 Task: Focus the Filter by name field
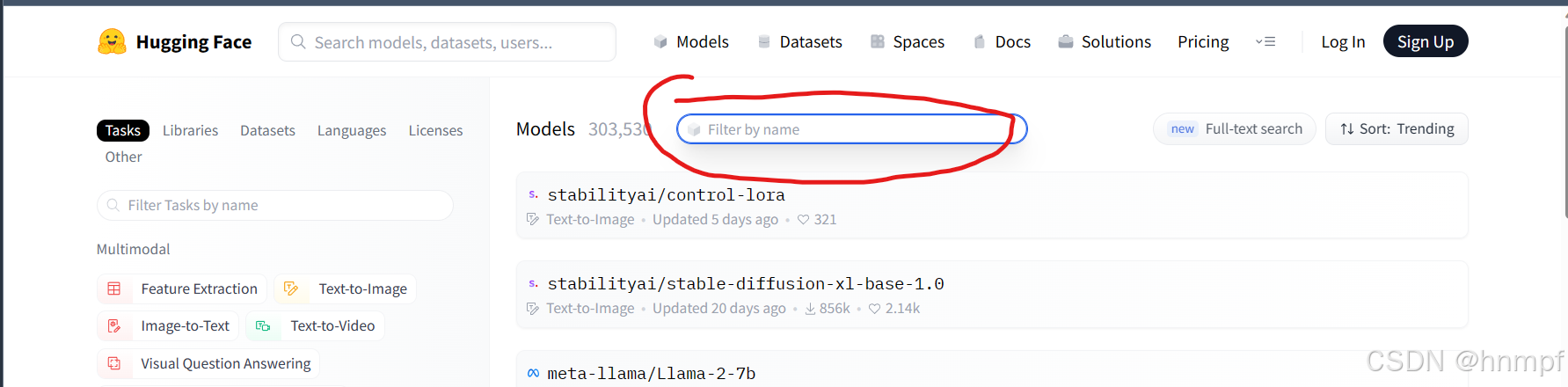point(851,129)
